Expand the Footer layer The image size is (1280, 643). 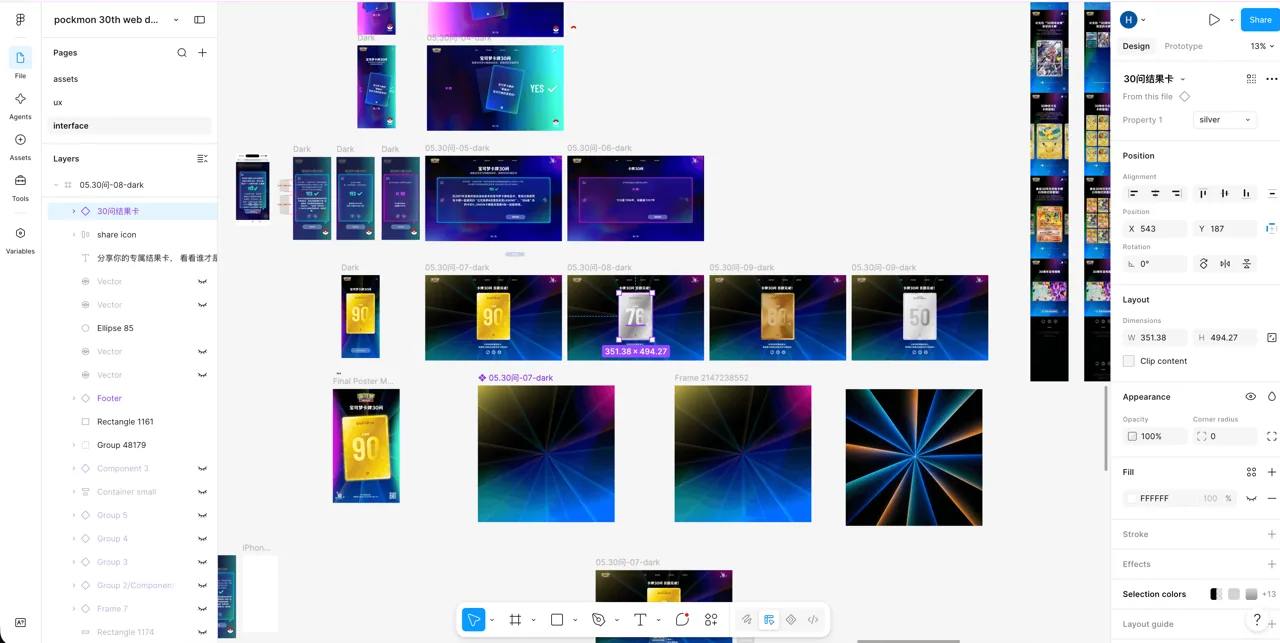[73, 399]
